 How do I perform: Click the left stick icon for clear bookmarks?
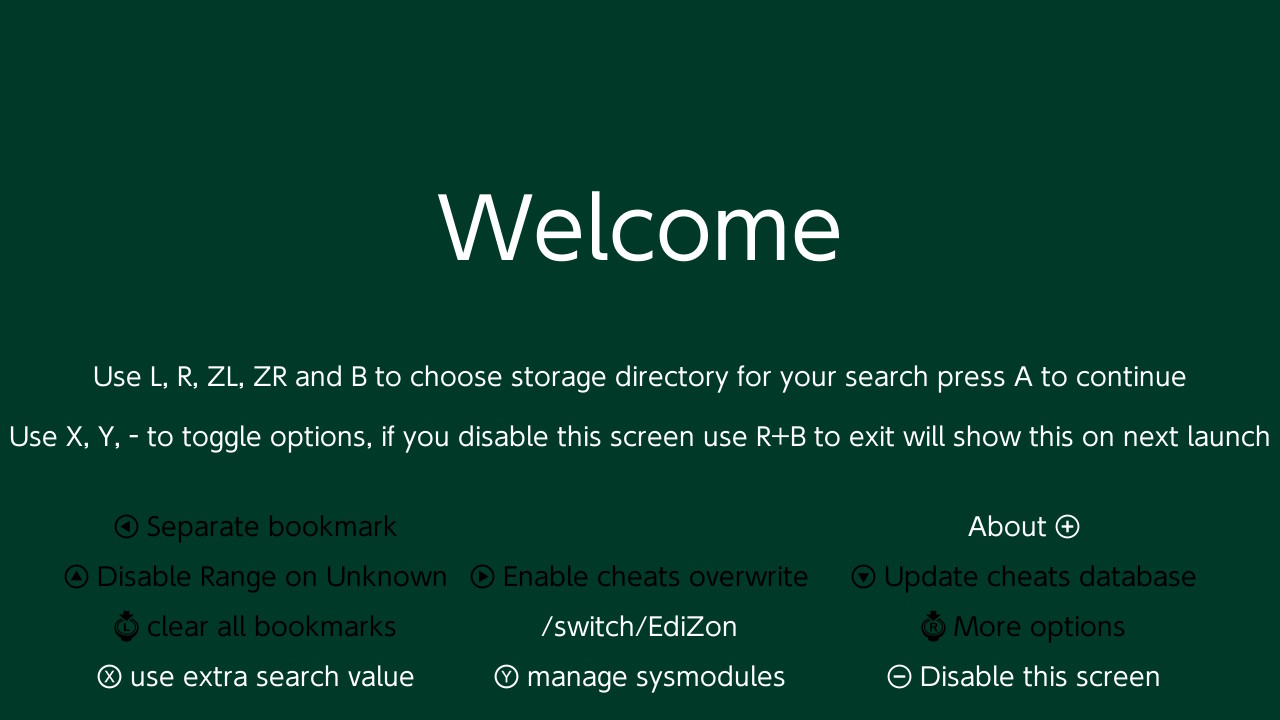coord(126,626)
